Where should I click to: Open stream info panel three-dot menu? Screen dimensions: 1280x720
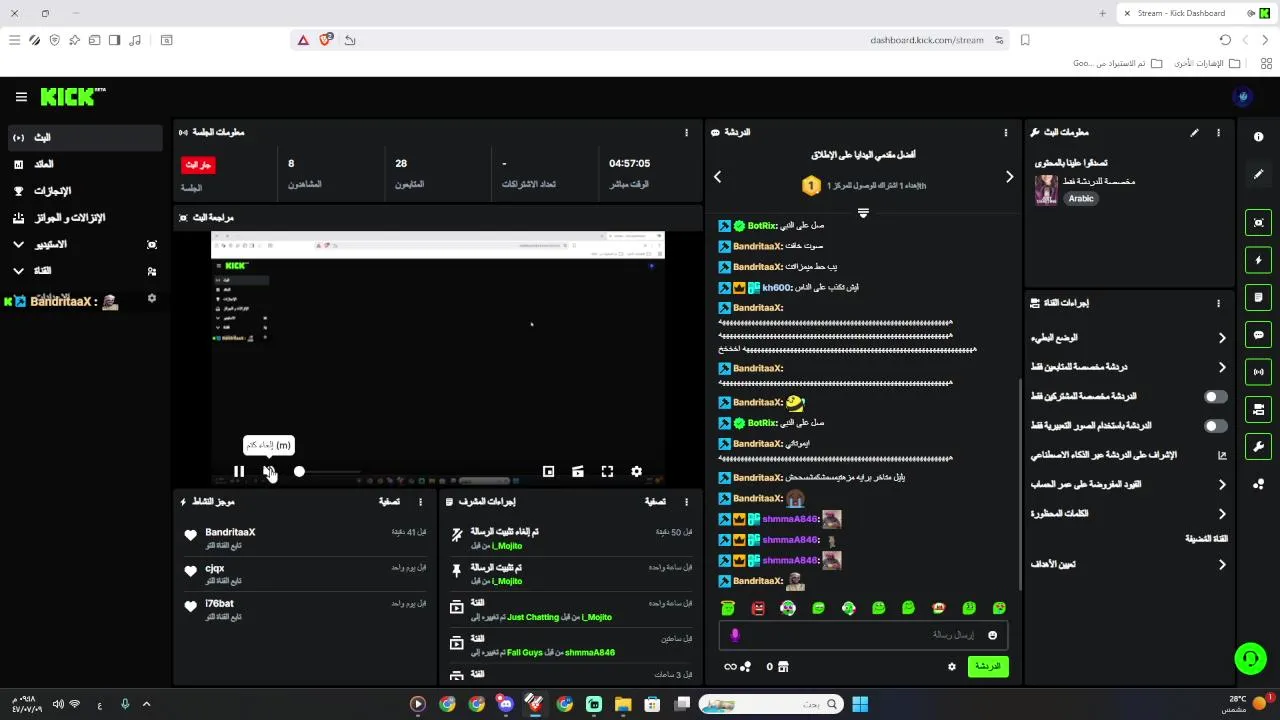[1218, 132]
